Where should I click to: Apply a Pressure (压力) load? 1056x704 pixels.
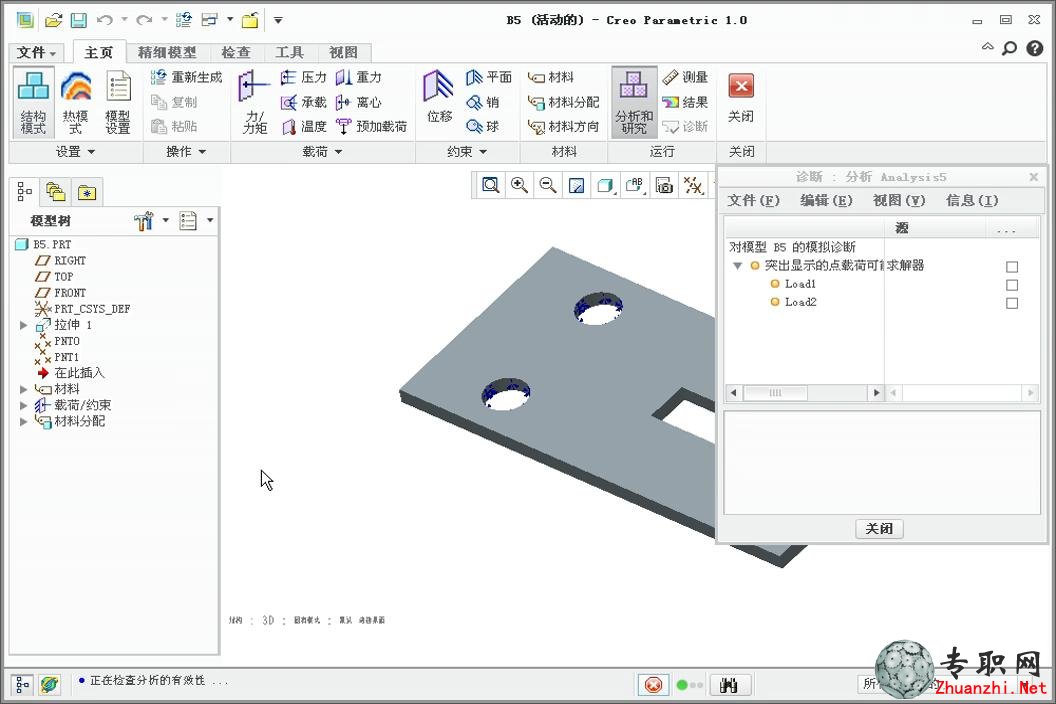[x=303, y=77]
